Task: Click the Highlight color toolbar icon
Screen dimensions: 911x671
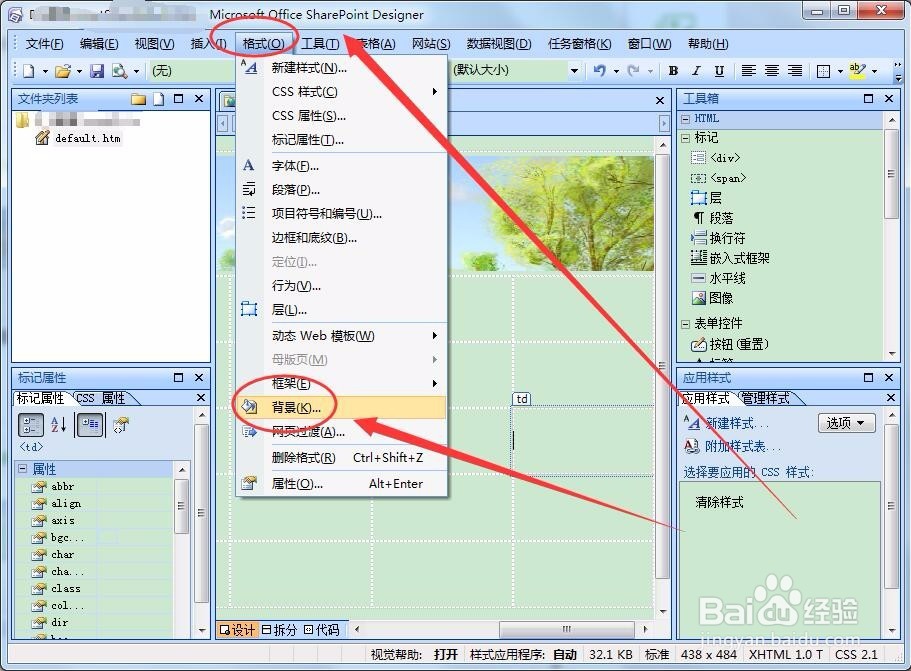Action: click(857, 71)
